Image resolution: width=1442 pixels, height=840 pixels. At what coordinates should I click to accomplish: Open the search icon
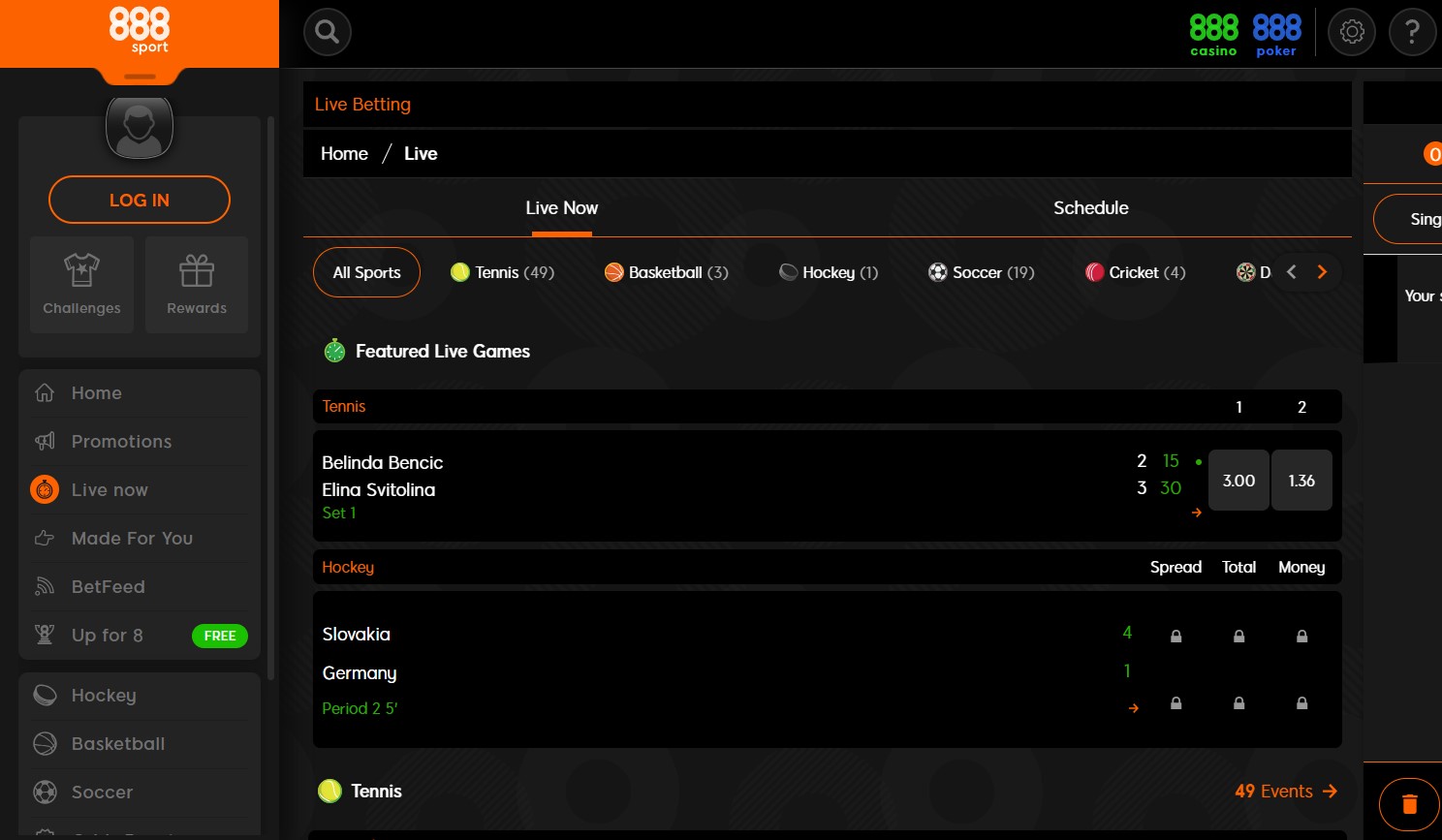click(x=327, y=32)
